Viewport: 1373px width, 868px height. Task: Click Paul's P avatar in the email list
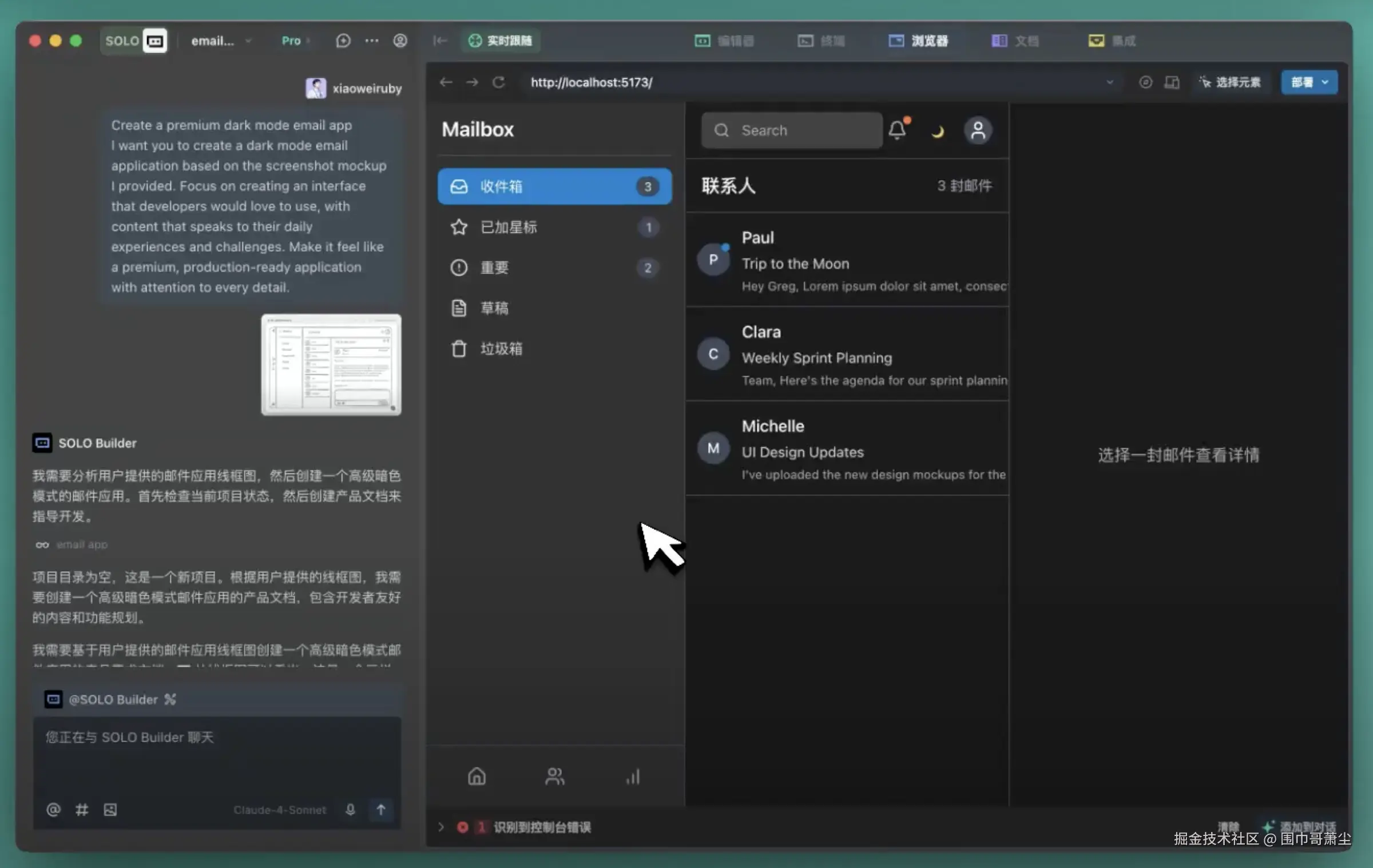pos(713,260)
